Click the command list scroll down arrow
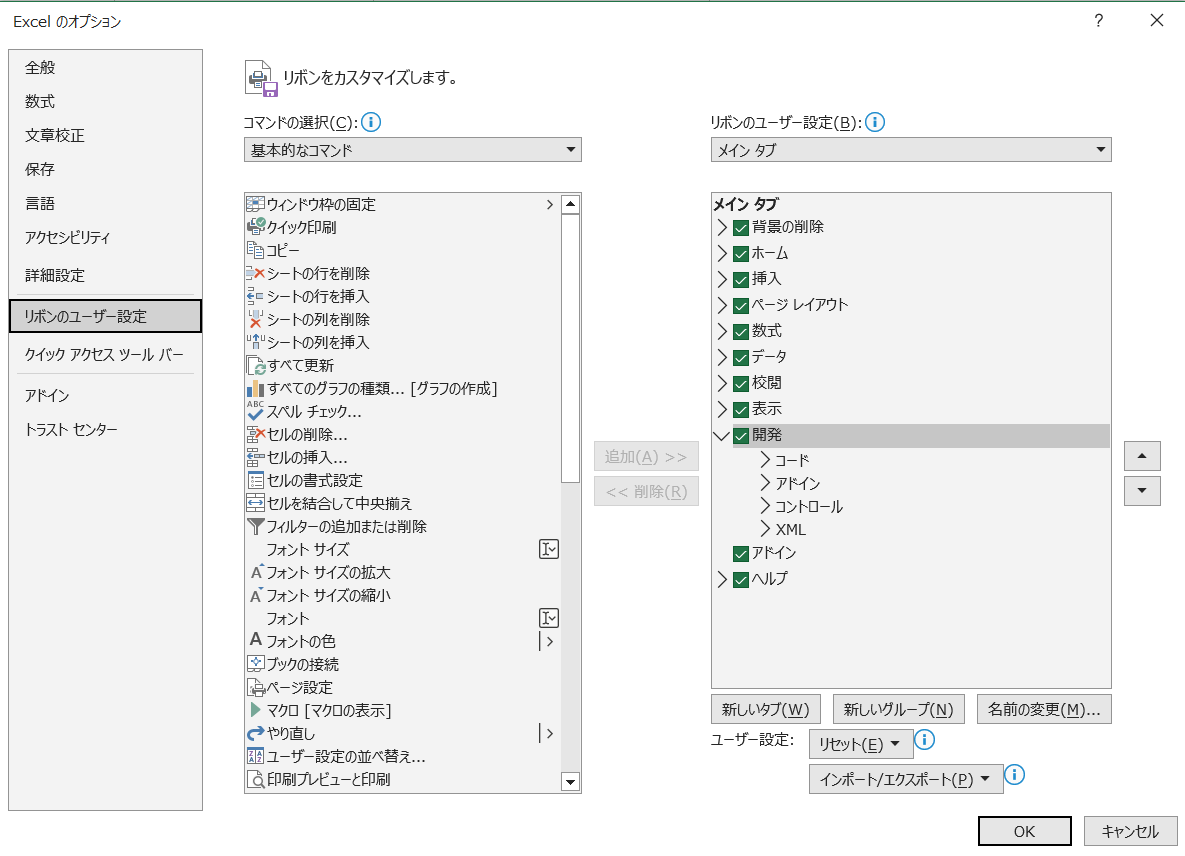Screen dimensions: 1185x856 pyautogui.click(x=571, y=782)
